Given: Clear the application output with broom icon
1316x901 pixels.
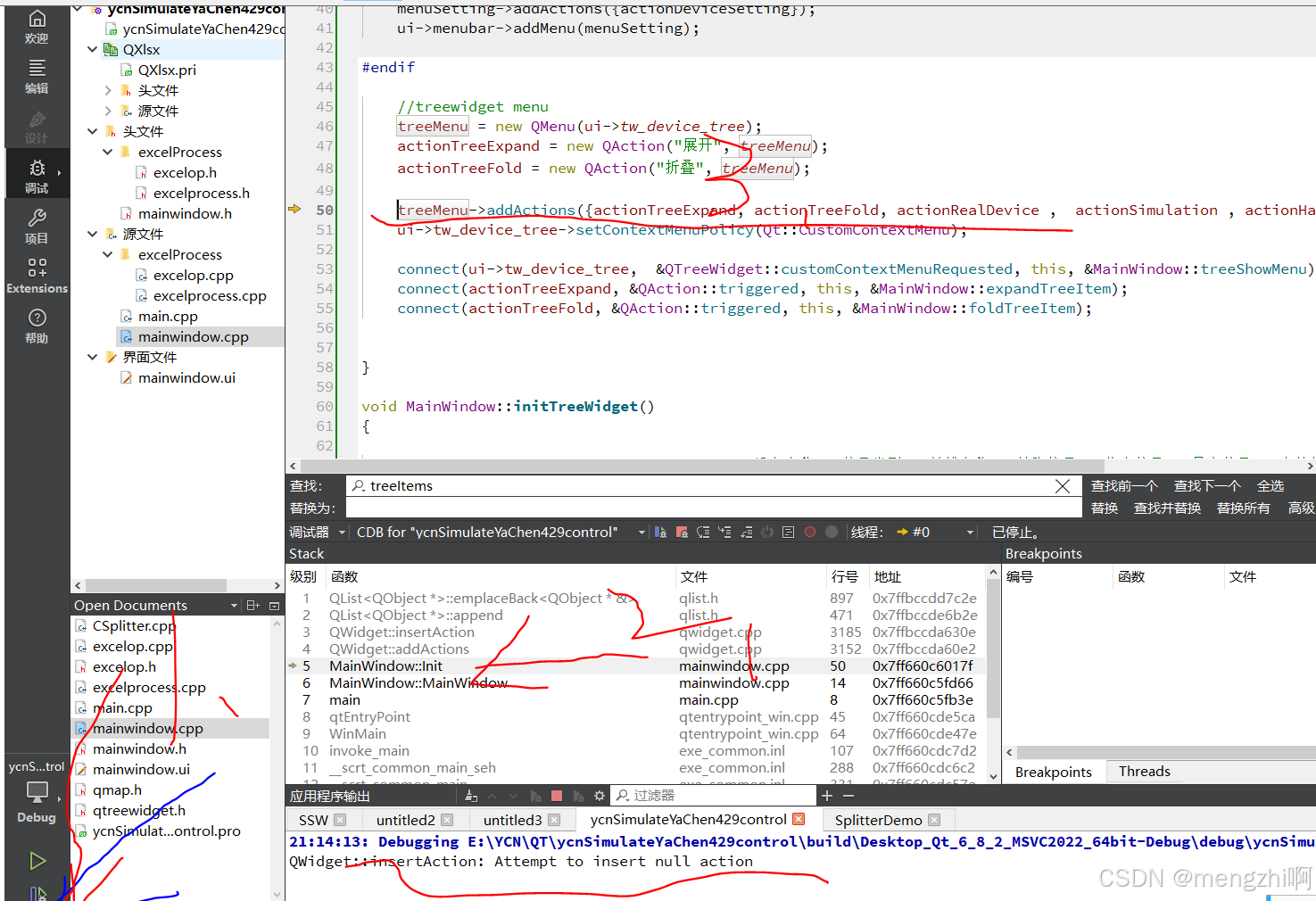Looking at the screenshot, I should 471,796.
